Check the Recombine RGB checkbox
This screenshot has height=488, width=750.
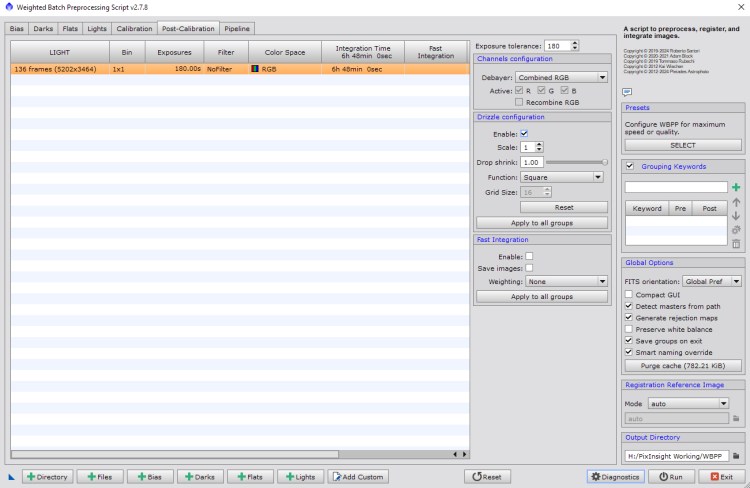518,102
